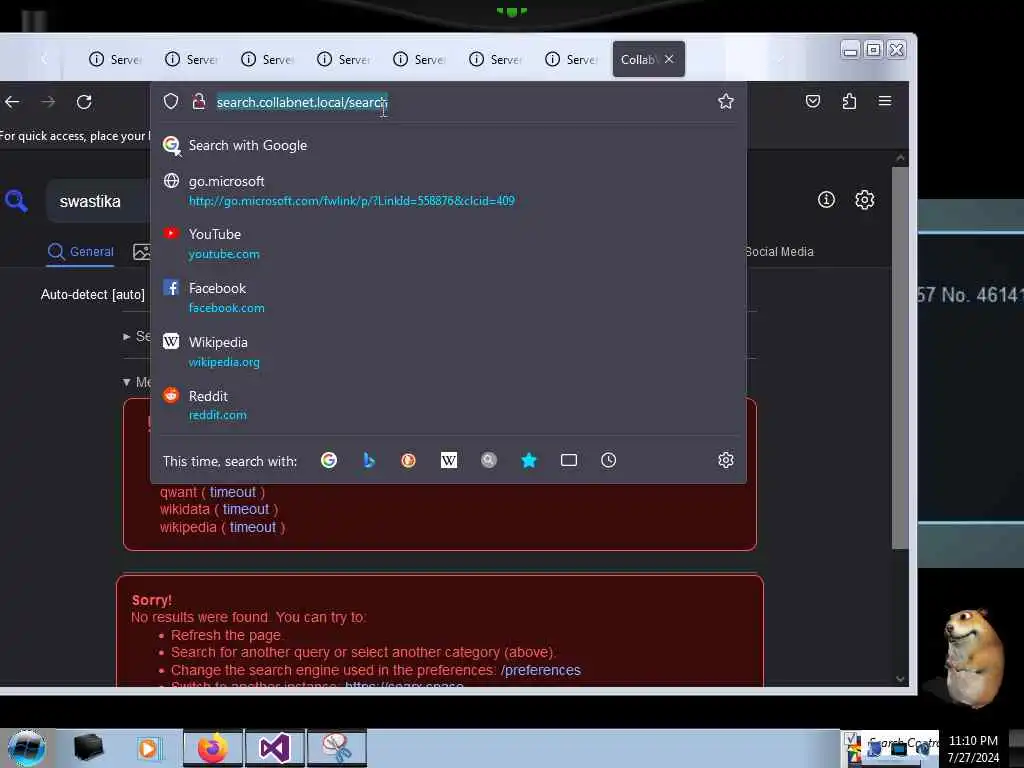Image resolution: width=1024 pixels, height=768 pixels.
Task: Search this time with DuckDuckGo icon
Action: (x=409, y=460)
